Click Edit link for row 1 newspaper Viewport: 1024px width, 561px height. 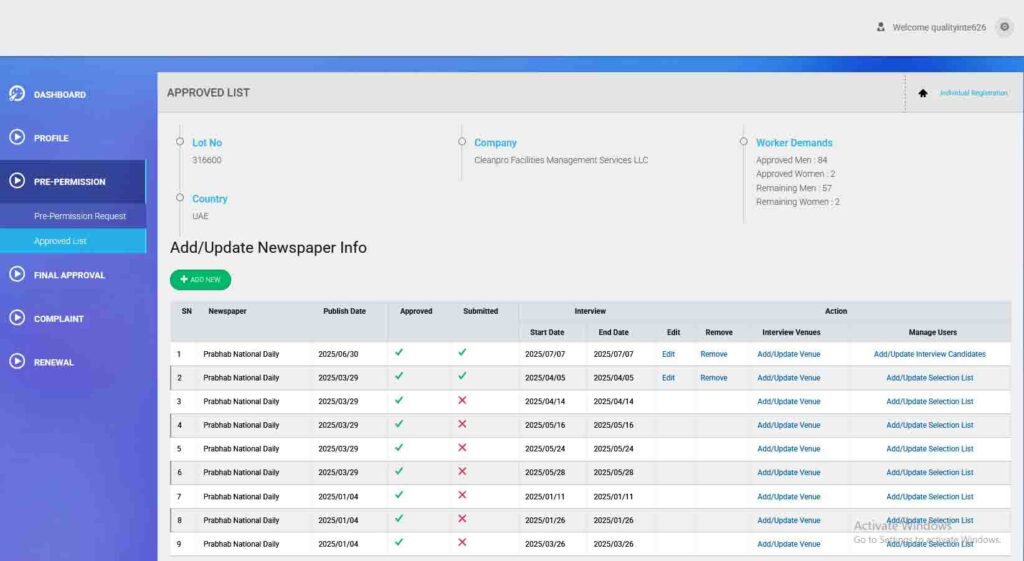click(668, 354)
